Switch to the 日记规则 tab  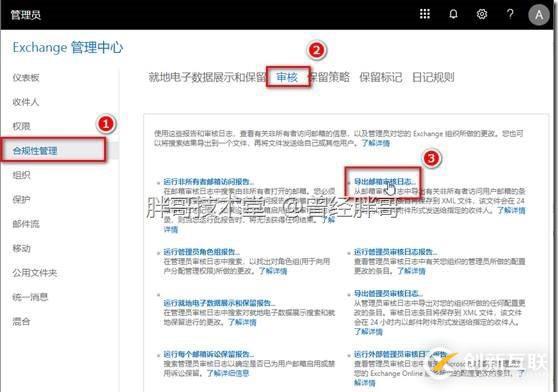coord(433,77)
